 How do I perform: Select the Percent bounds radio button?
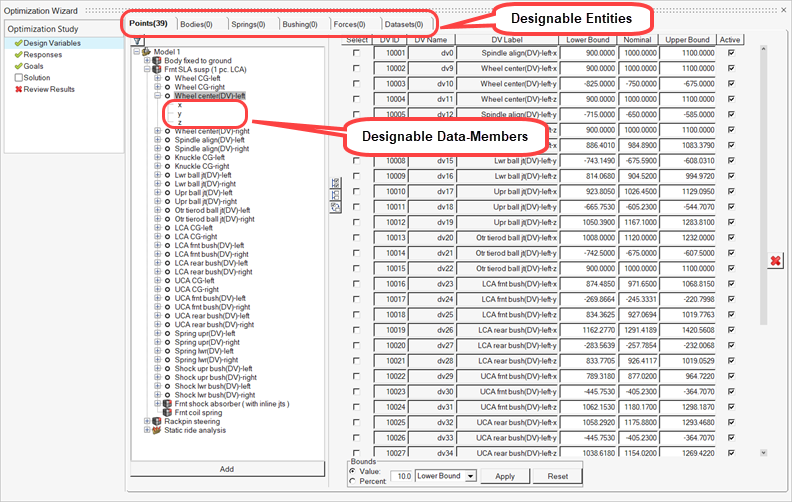351,482
